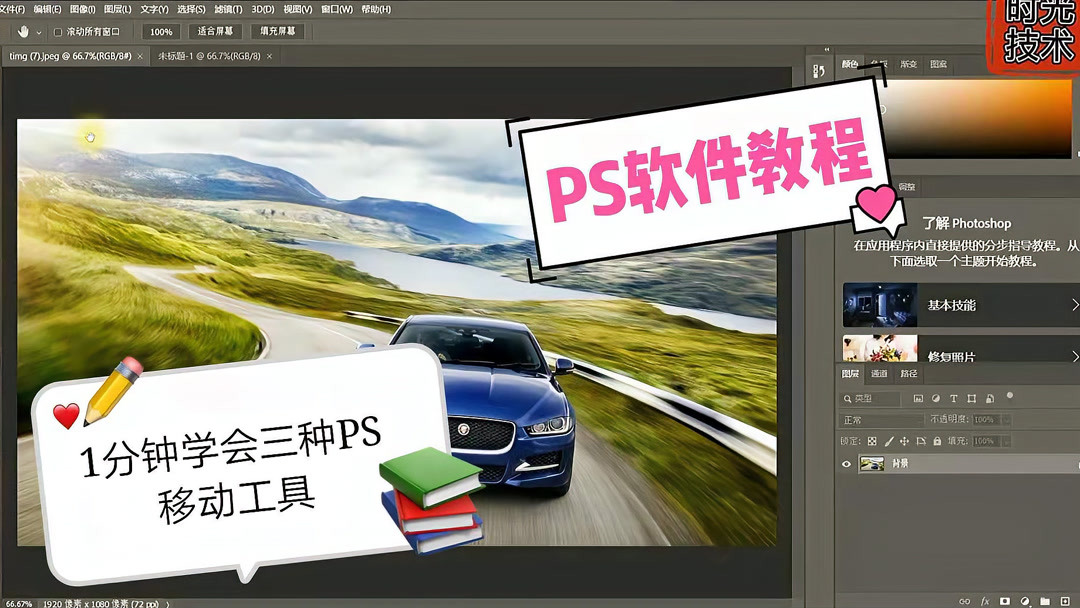Click the text layer filter icon in Layers panel
Viewport: 1080px width, 608px height.
954,399
